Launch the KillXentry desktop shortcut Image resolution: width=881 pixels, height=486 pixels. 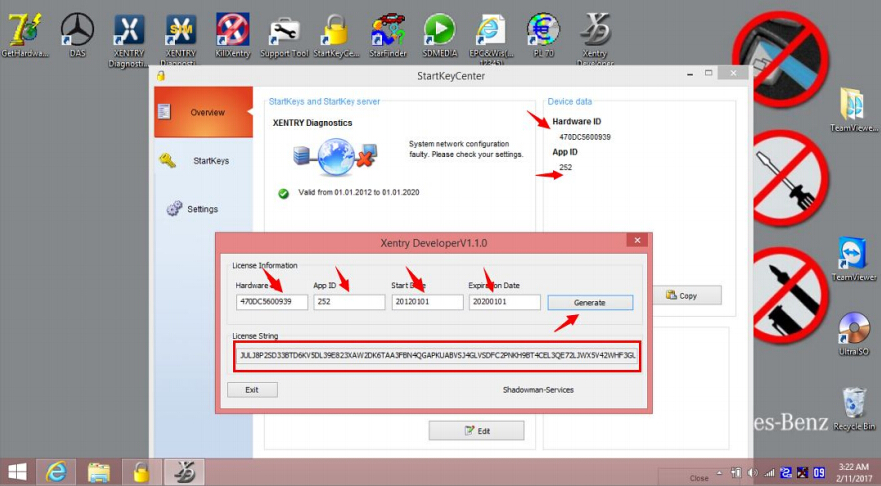point(232,30)
